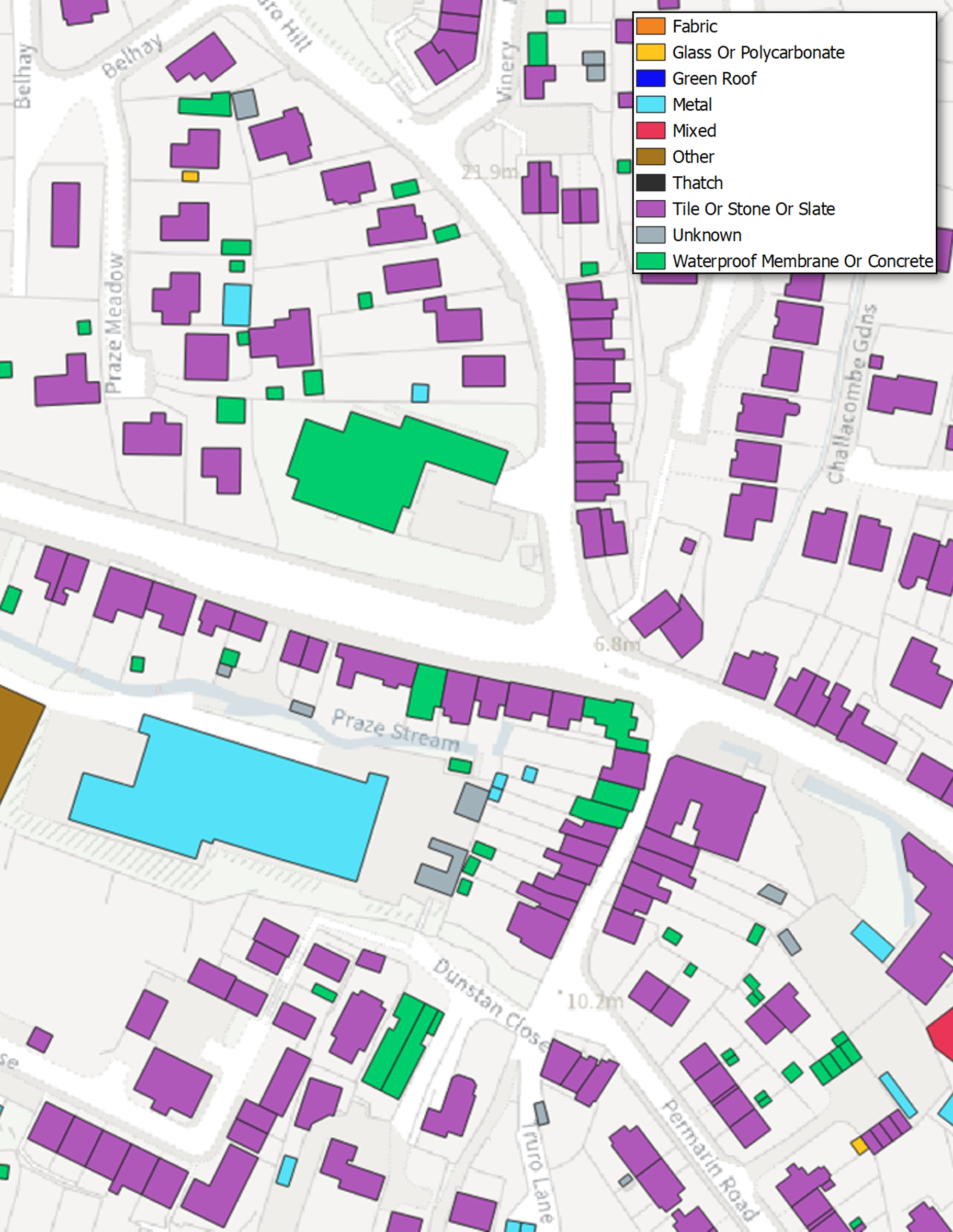Select the red Mixed legend swatch

(650, 130)
